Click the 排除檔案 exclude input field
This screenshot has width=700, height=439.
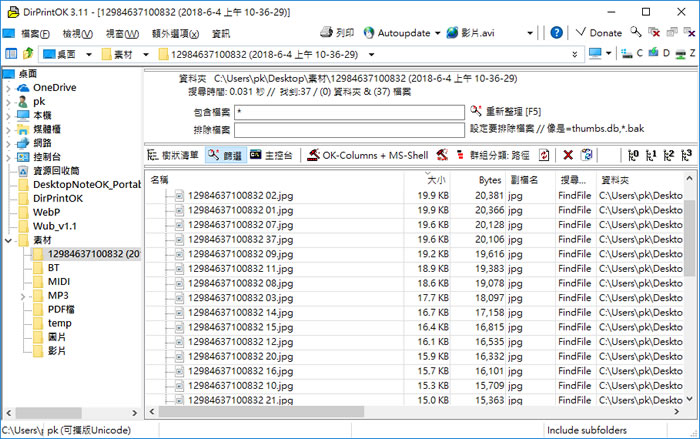coord(349,130)
